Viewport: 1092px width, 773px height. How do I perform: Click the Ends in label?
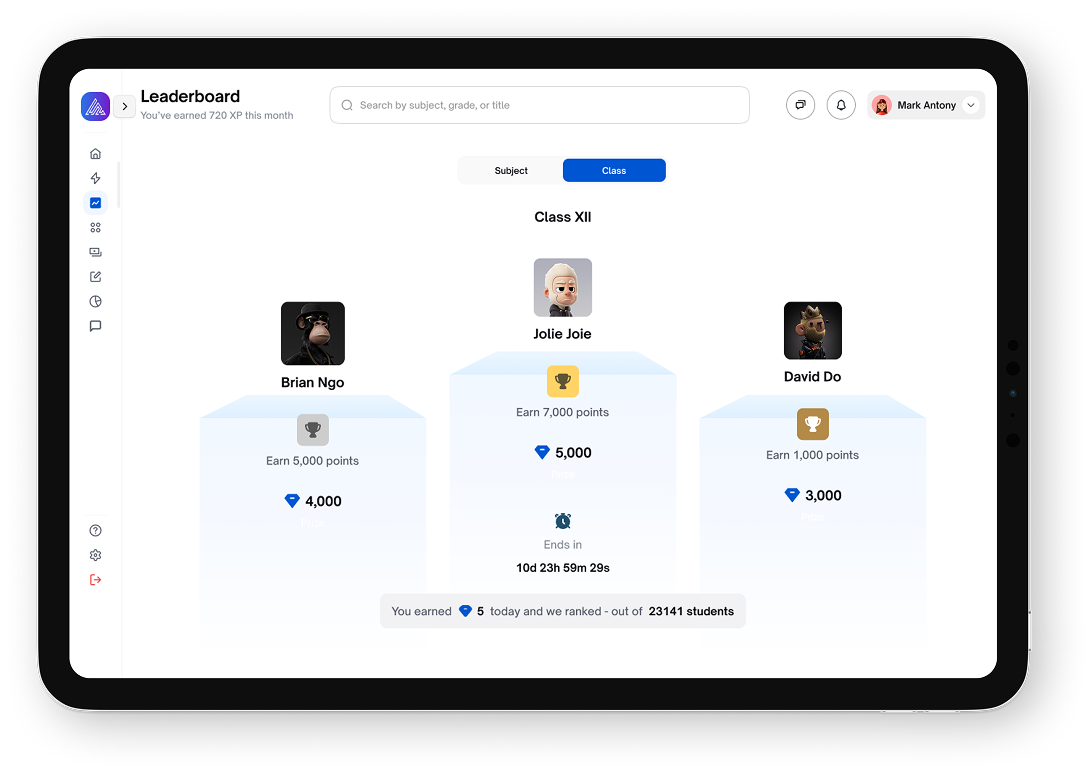point(563,545)
